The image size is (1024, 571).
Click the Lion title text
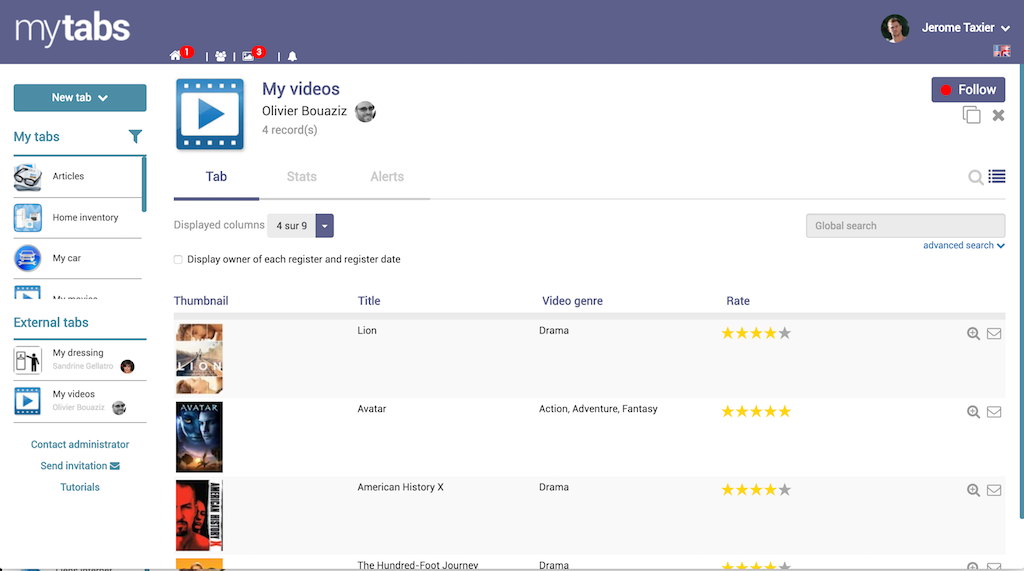tap(367, 331)
